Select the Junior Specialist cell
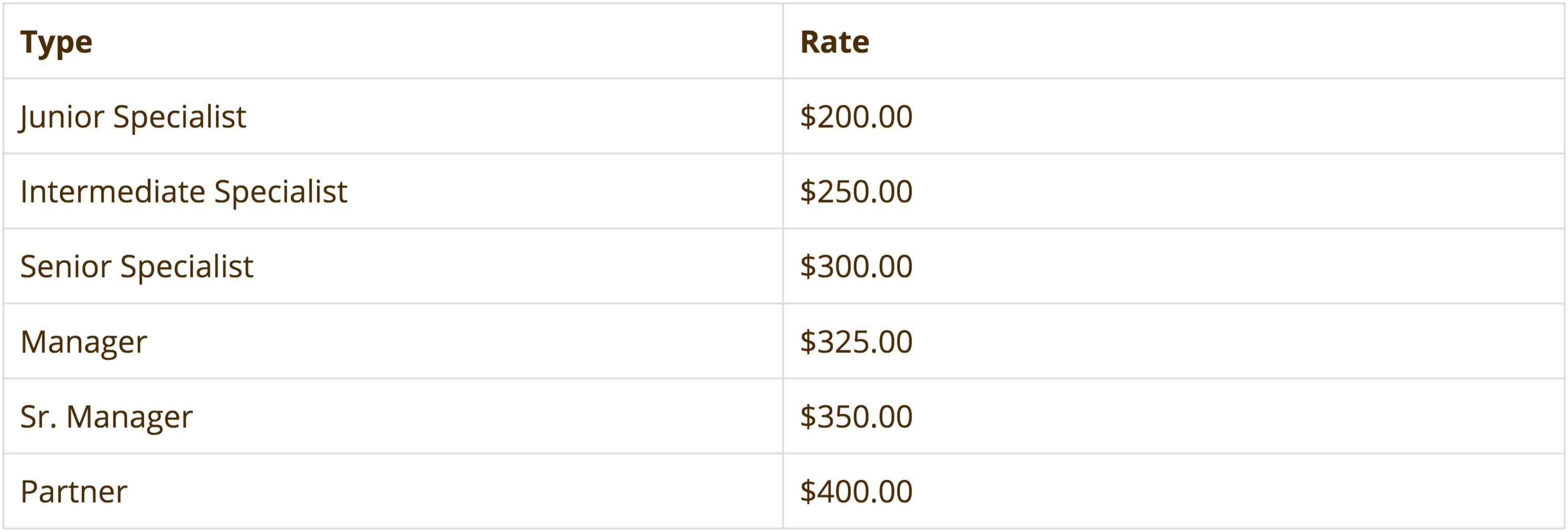The height and width of the screenshot is (532, 1568). [393, 116]
